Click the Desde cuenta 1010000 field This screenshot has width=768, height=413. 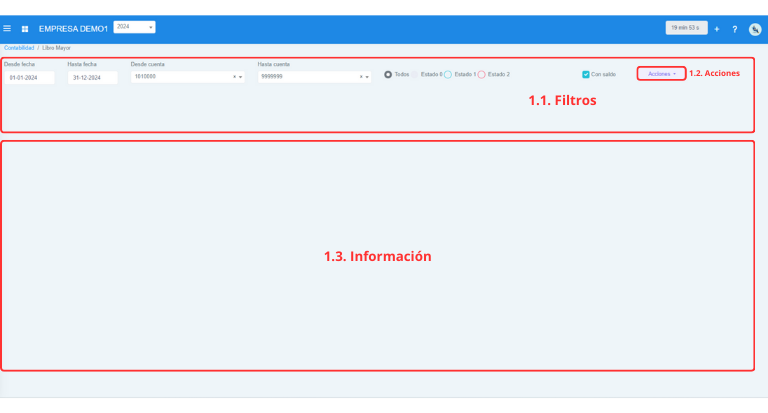click(188, 77)
